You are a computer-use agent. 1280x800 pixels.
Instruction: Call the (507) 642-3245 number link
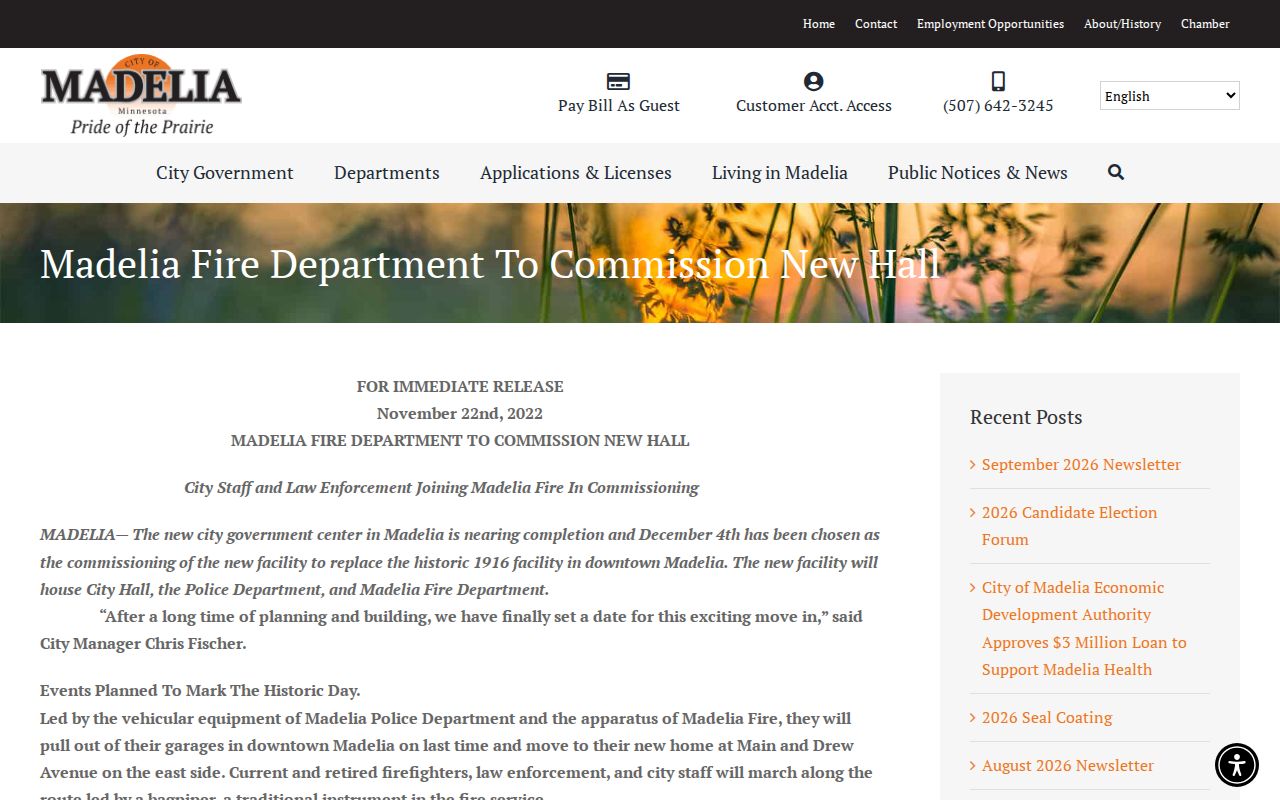[x=998, y=106]
